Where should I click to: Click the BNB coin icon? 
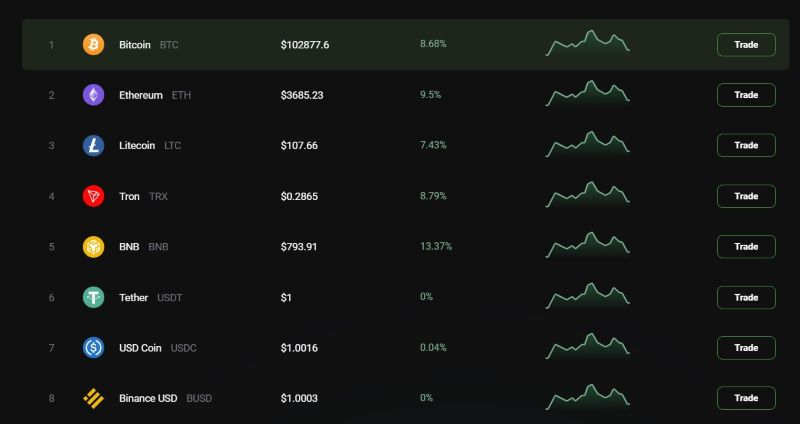pos(93,247)
